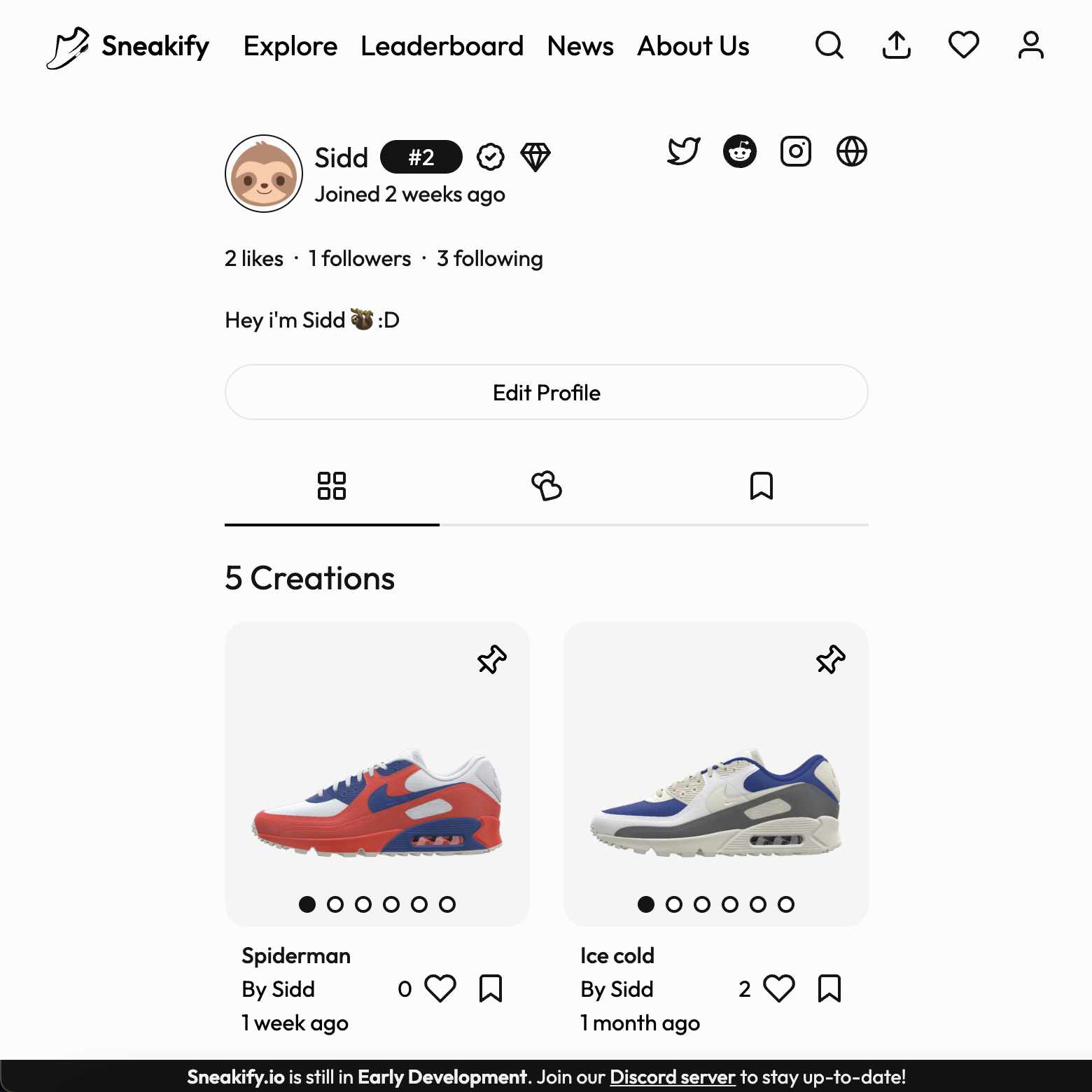The width and height of the screenshot is (1092, 1092).
Task: Visit Sidd's Twitter profile icon
Action: 684,151
